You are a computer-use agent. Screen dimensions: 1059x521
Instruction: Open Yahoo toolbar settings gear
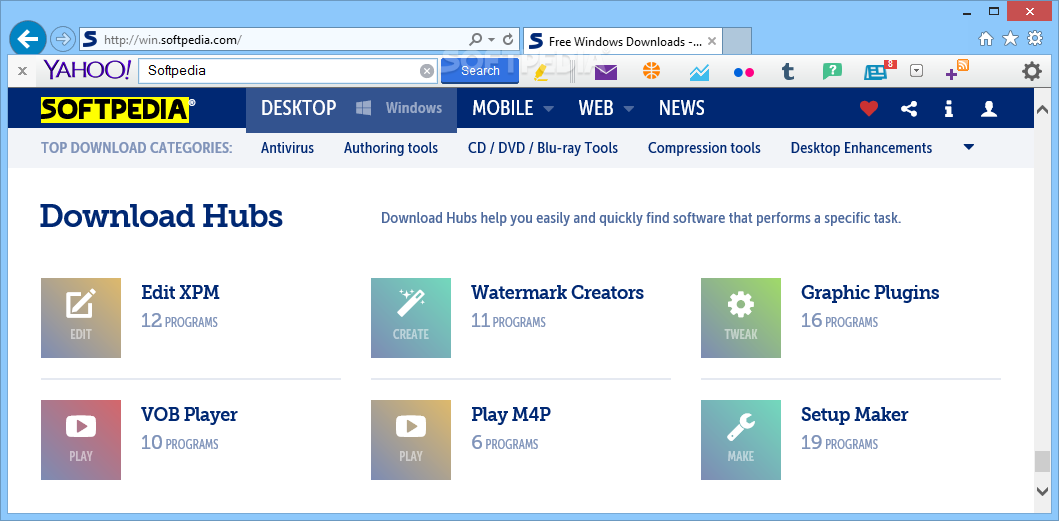click(1031, 71)
